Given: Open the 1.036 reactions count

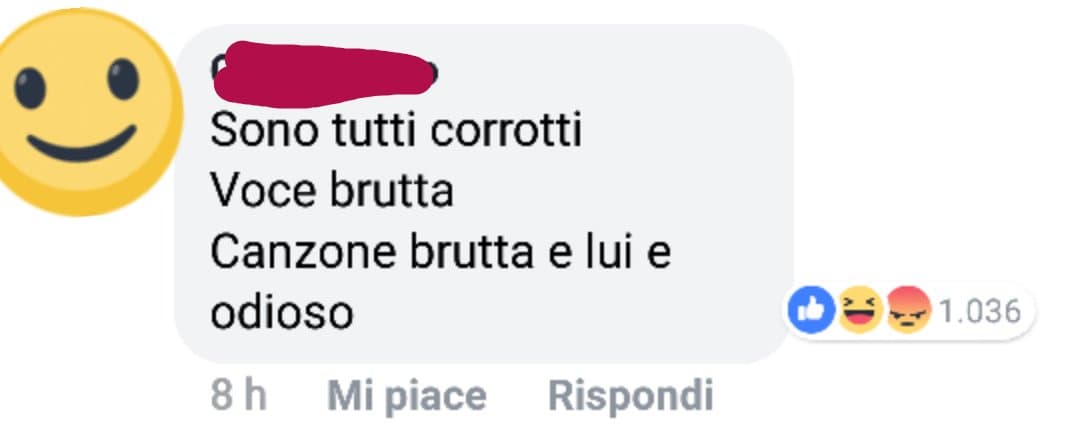Looking at the screenshot, I should coord(979,311).
